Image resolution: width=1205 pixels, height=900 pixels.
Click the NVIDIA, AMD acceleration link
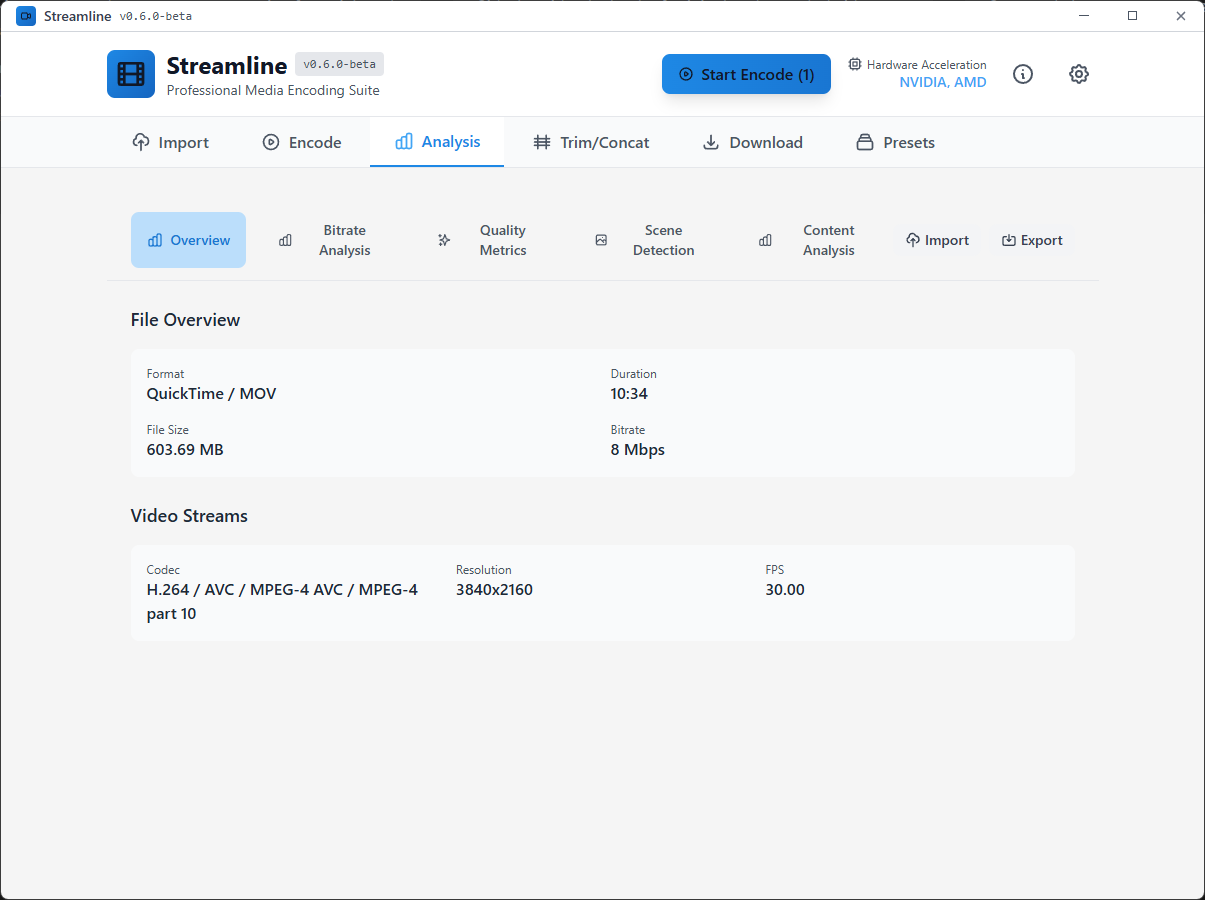pos(942,82)
